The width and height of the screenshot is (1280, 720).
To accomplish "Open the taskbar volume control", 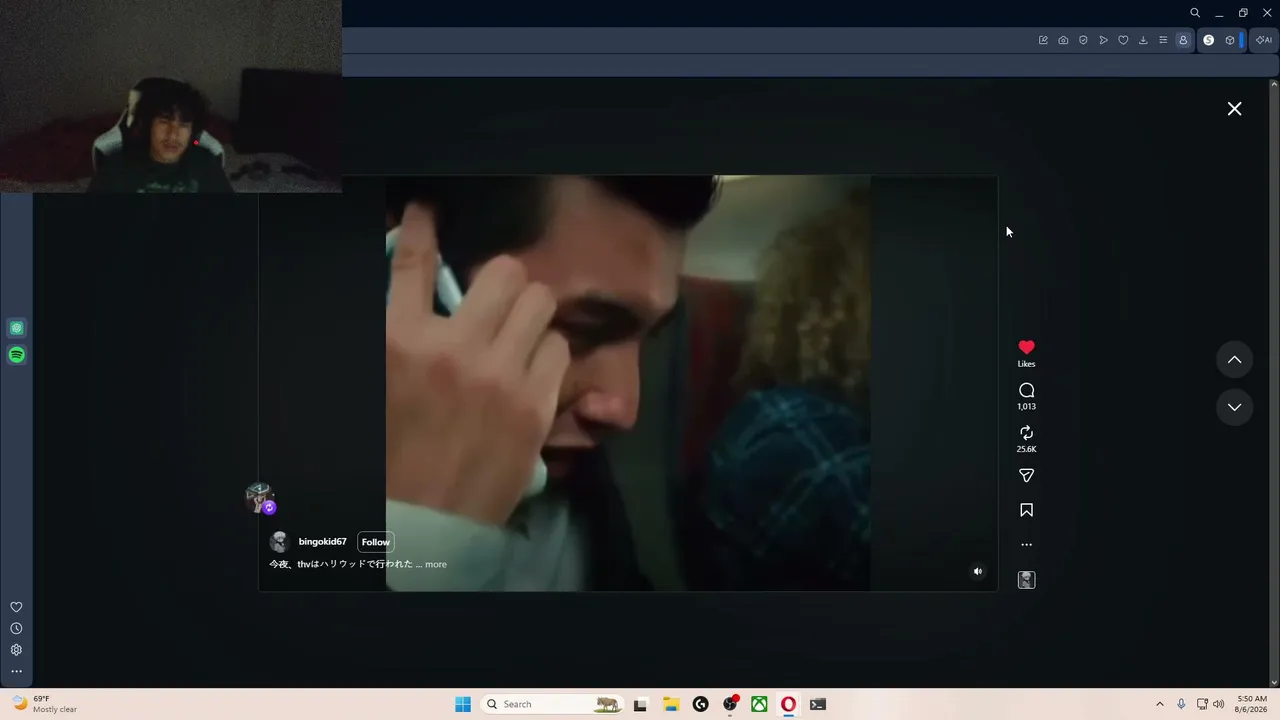I will click(1218, 704).
